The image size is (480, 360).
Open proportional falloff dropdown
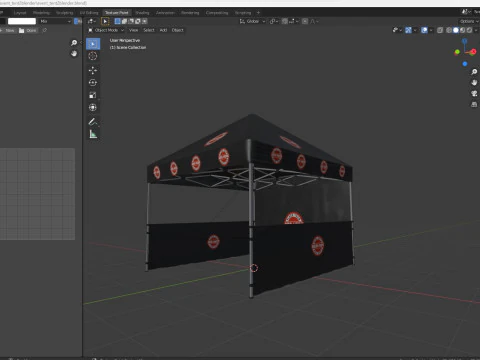click(x=315, y=21)
